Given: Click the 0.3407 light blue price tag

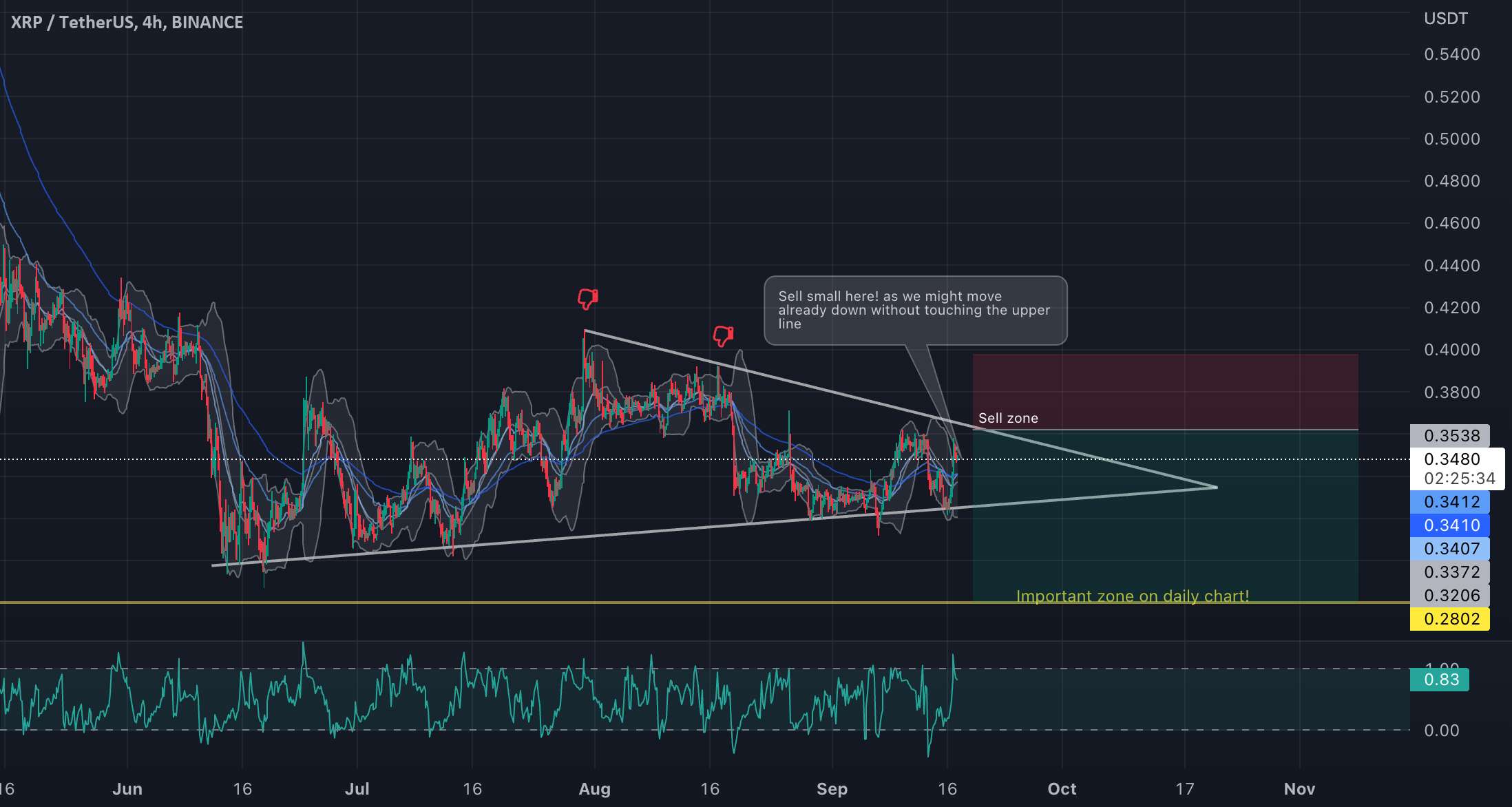Looking at the screenshot, I should click(x=1450, y=549).
